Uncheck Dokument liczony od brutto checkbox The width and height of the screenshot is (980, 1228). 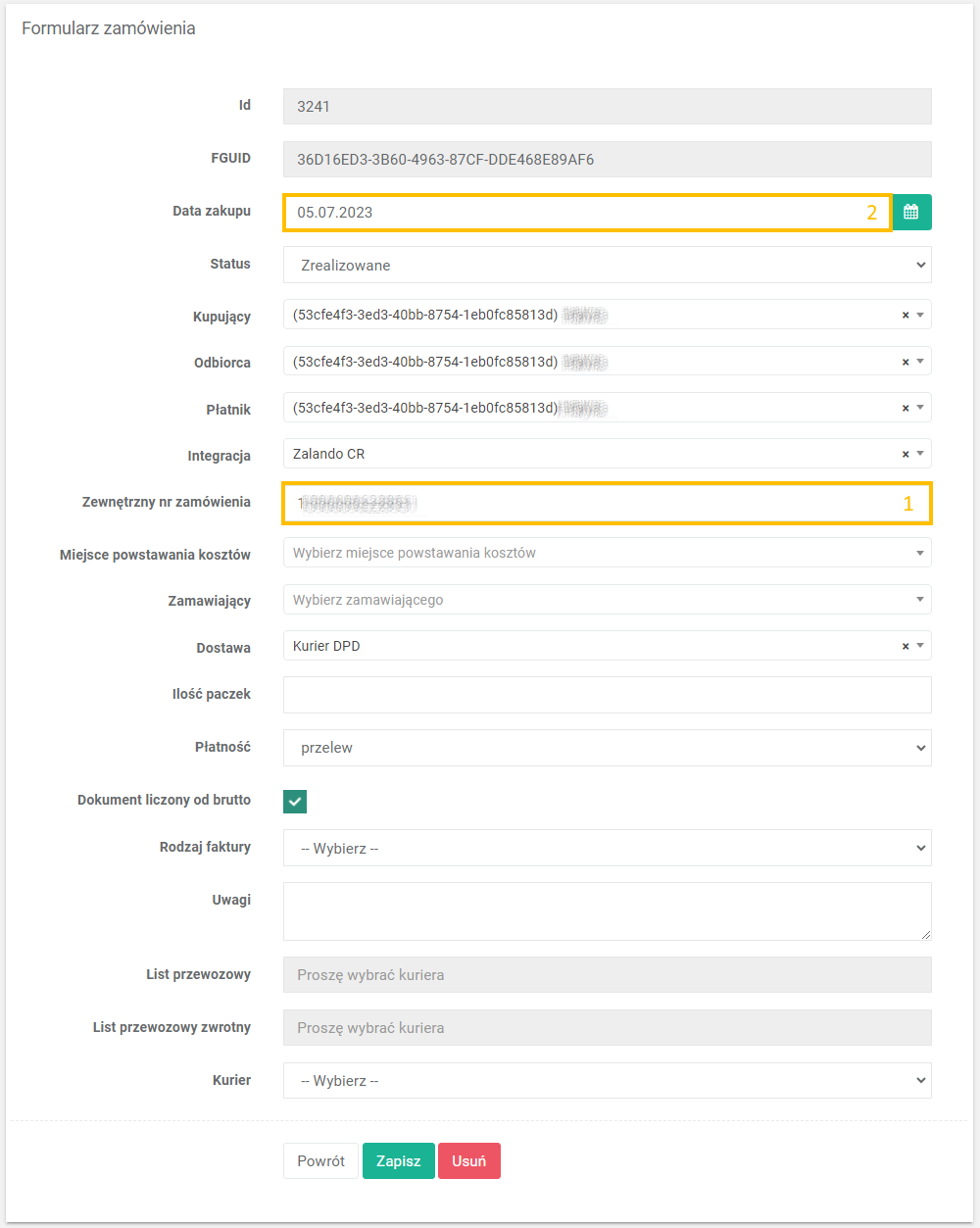point(295,802)
